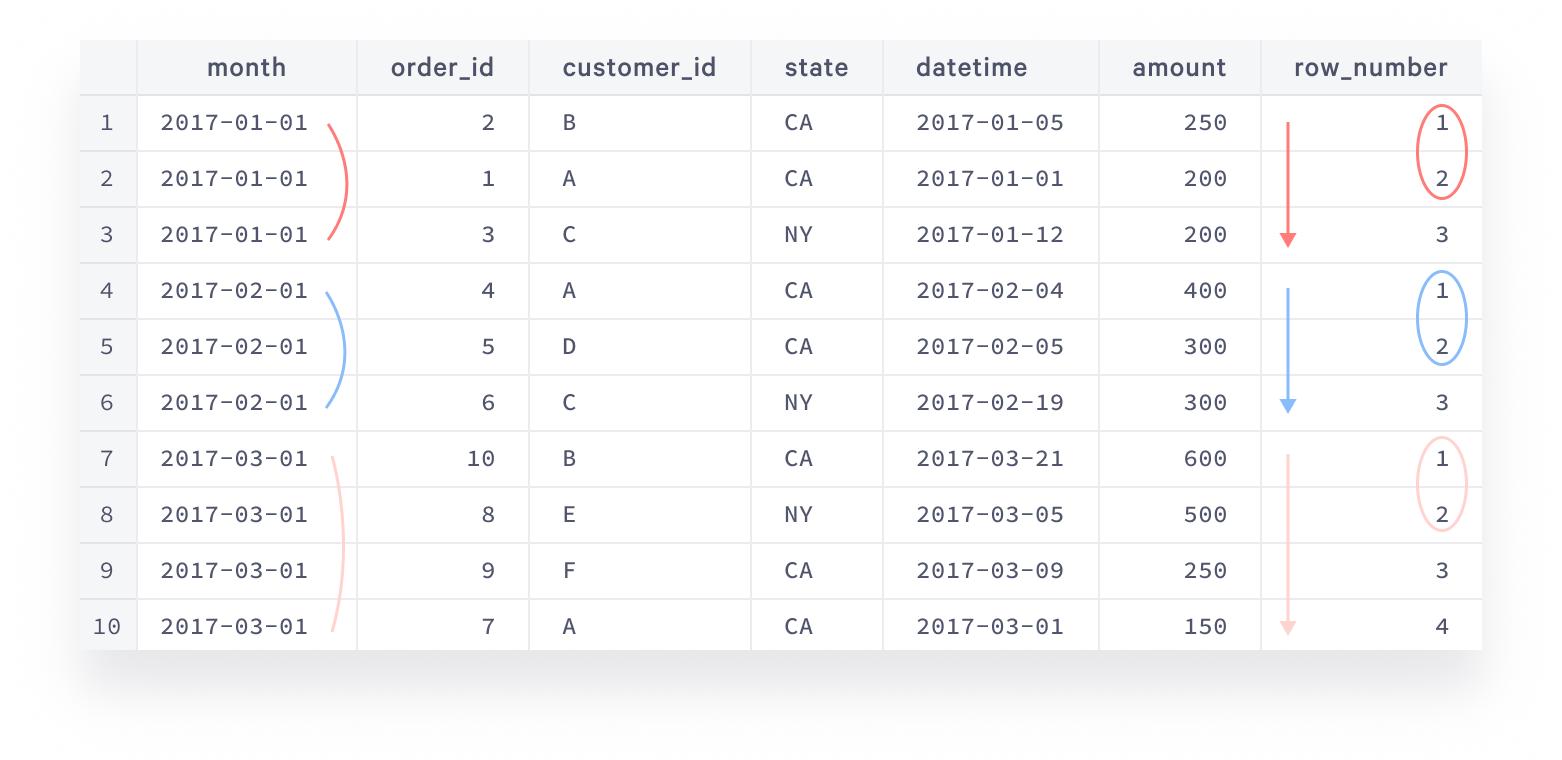This screenshot has height=760, width=1562.
Task: Click the order_id column header
Action: (x=442, y=68)
